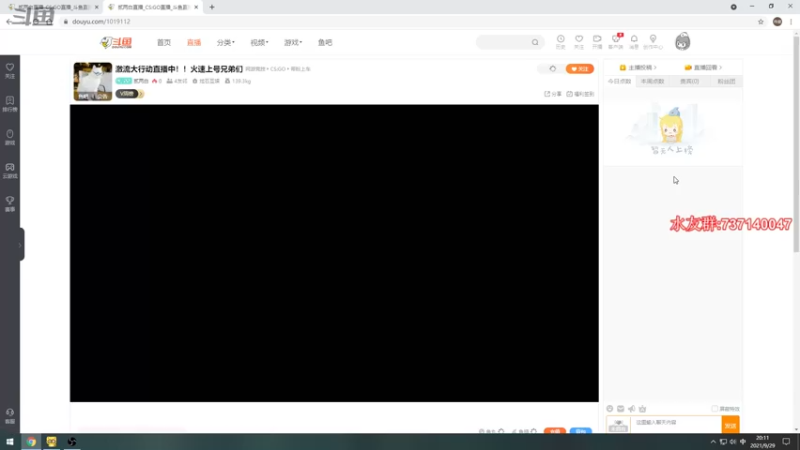Expand the 游戏 games dropdown

point(293,42)
